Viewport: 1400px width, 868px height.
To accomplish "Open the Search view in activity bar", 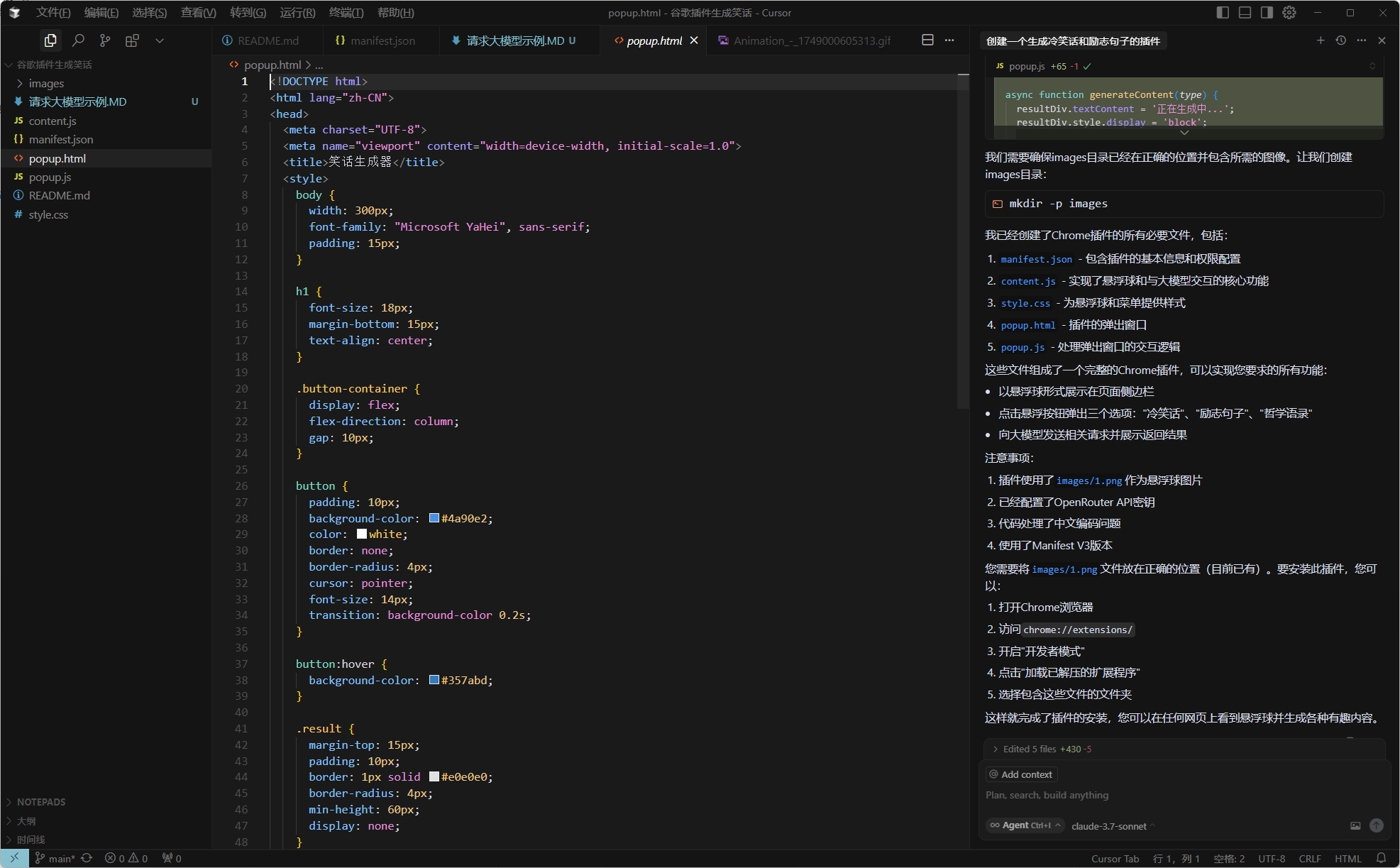I will click(78, 40).
